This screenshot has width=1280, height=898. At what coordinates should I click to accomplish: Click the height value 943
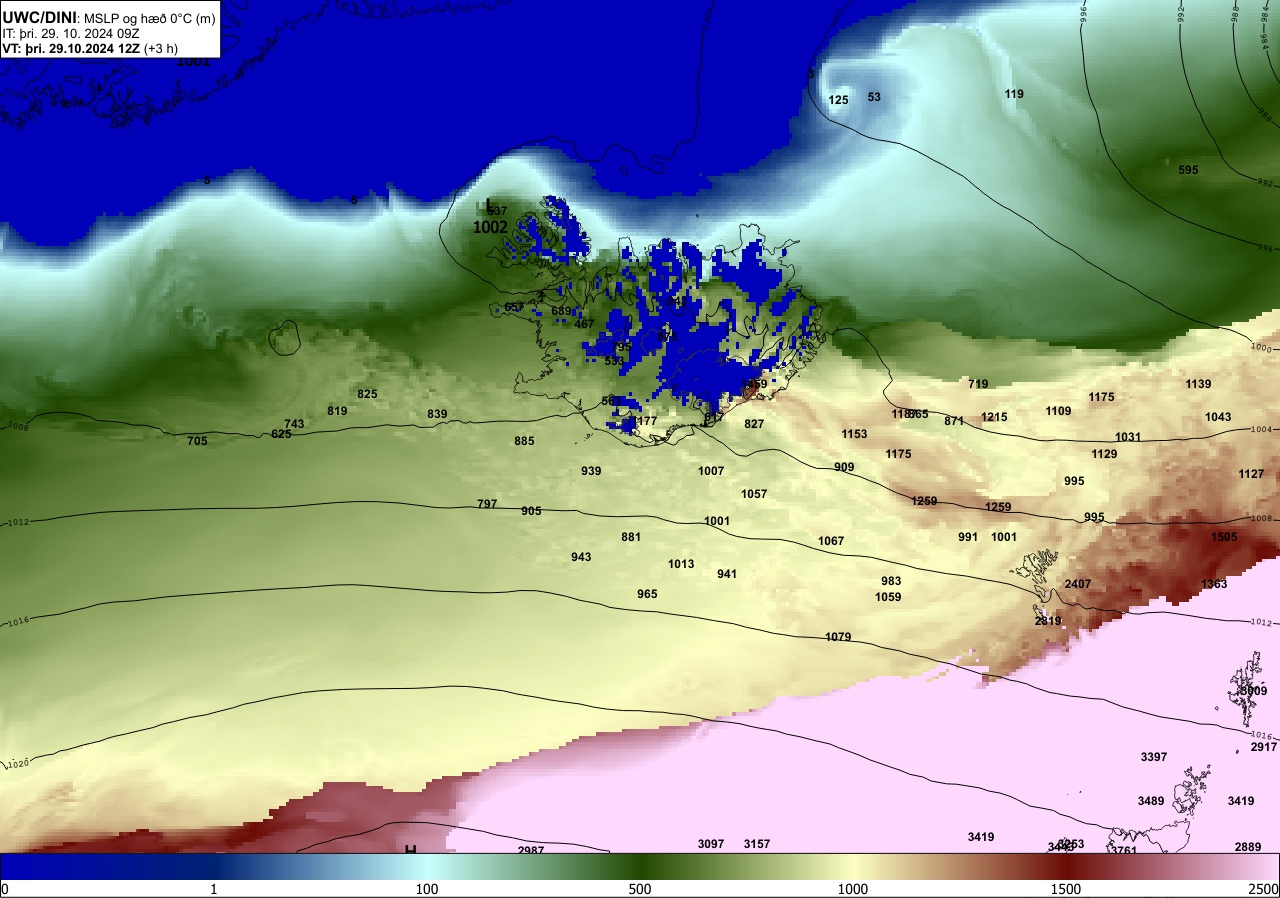coord(581,557)
